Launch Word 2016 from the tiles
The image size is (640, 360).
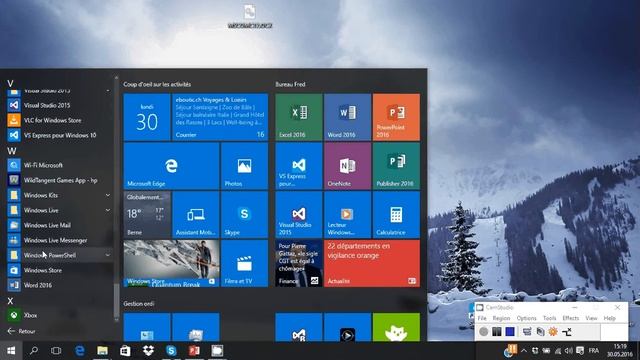tap(347, 117)
